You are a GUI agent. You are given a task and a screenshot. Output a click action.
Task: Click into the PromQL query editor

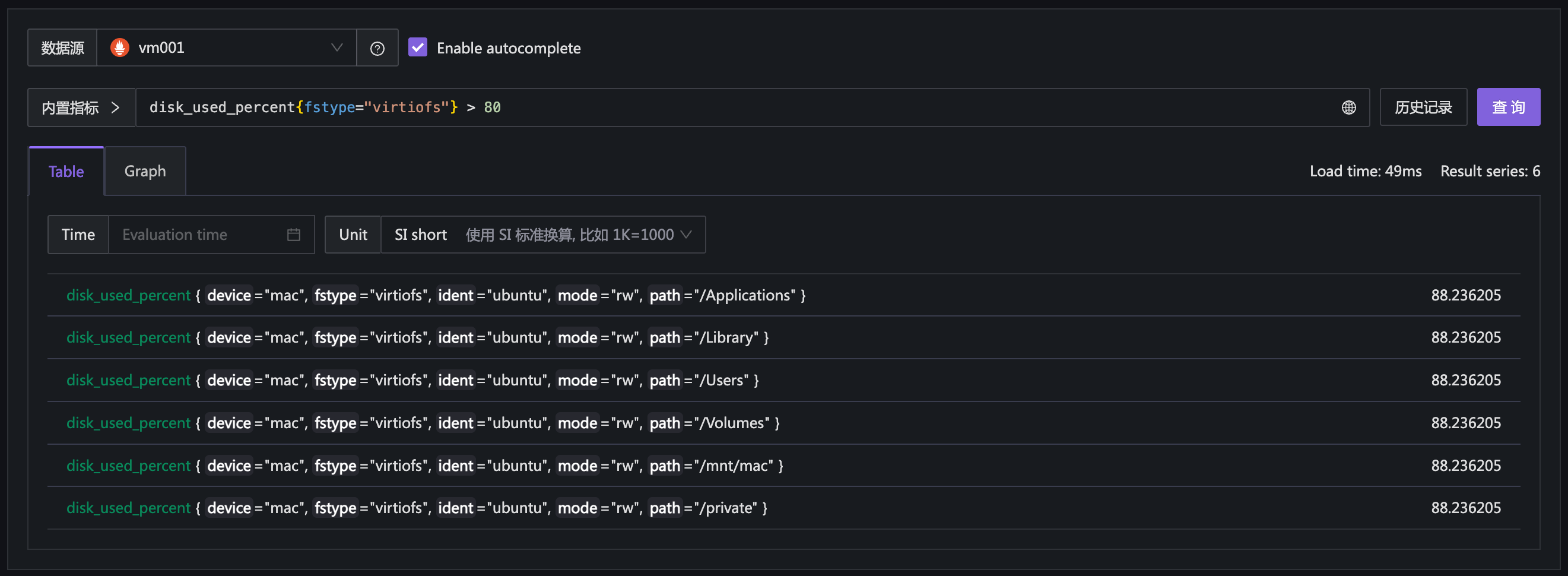pos(737,107)
